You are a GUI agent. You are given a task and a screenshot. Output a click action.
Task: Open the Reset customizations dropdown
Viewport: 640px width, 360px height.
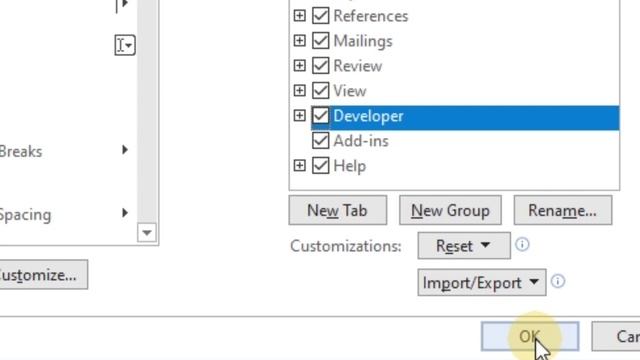[x=464, y=246]
